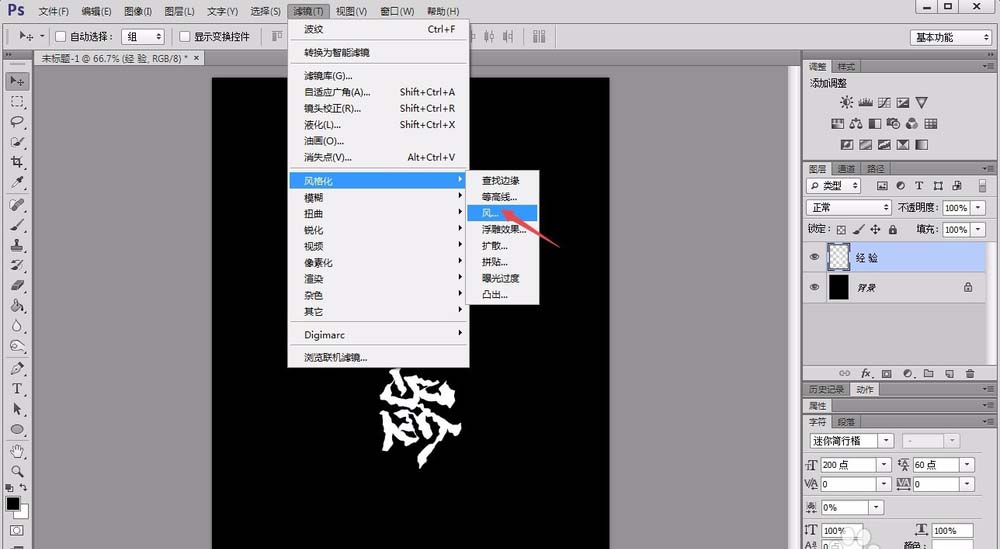
Task: Open the 文件(F) menu
Action: click(54, 11)
